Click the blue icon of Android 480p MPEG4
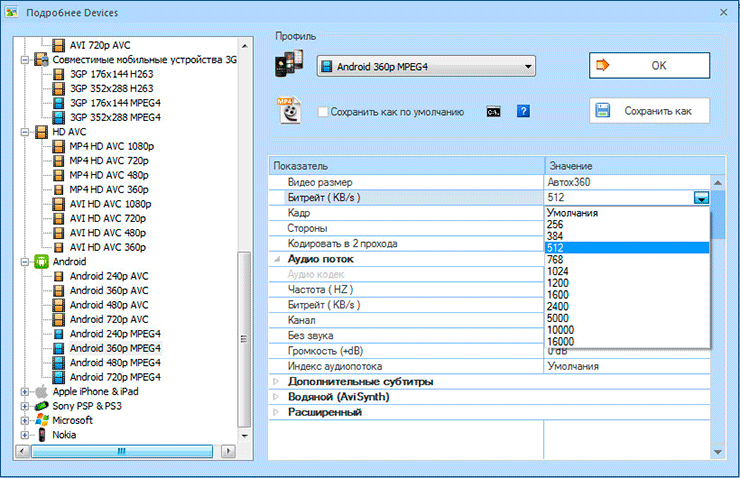This screenshot has width=740, height=478. pos(59,362)
